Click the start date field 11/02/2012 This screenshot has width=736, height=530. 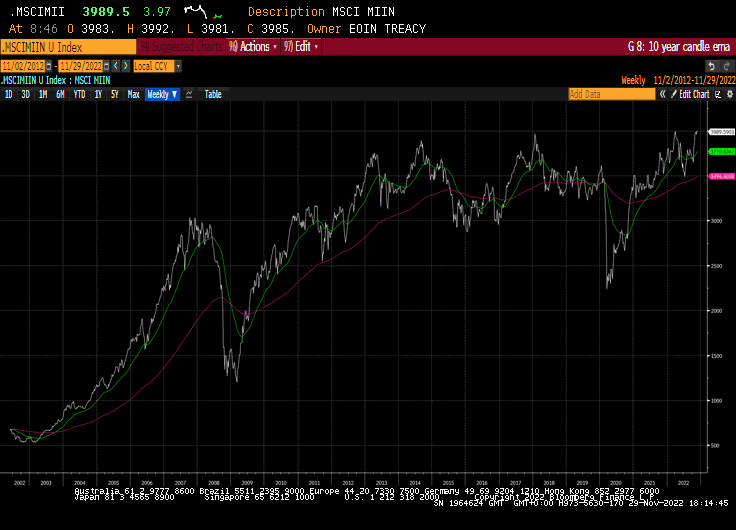coord(23,66)
